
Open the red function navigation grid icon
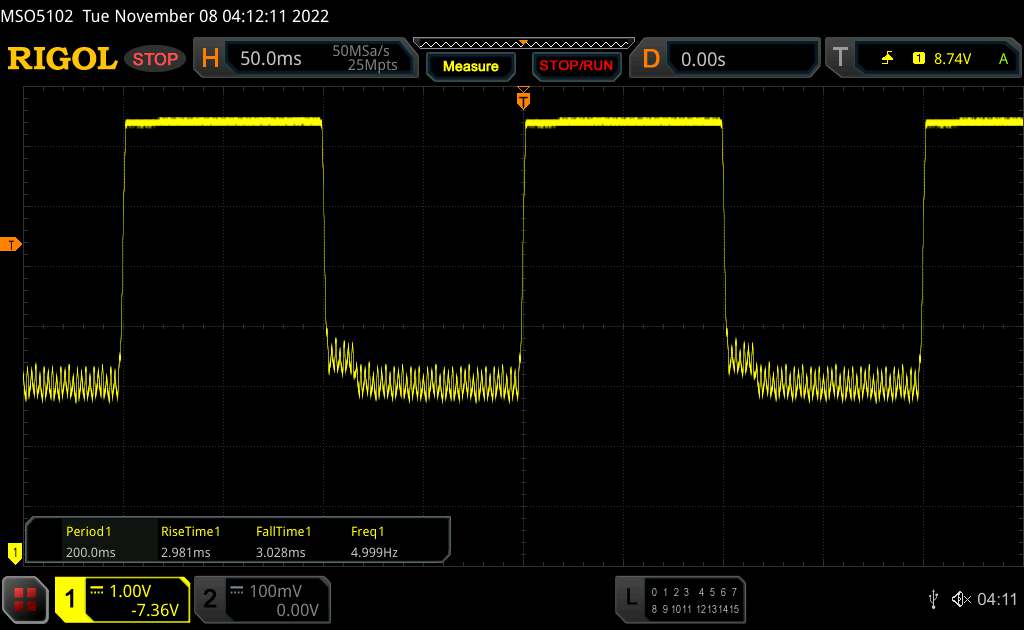[x=27, y=598]
